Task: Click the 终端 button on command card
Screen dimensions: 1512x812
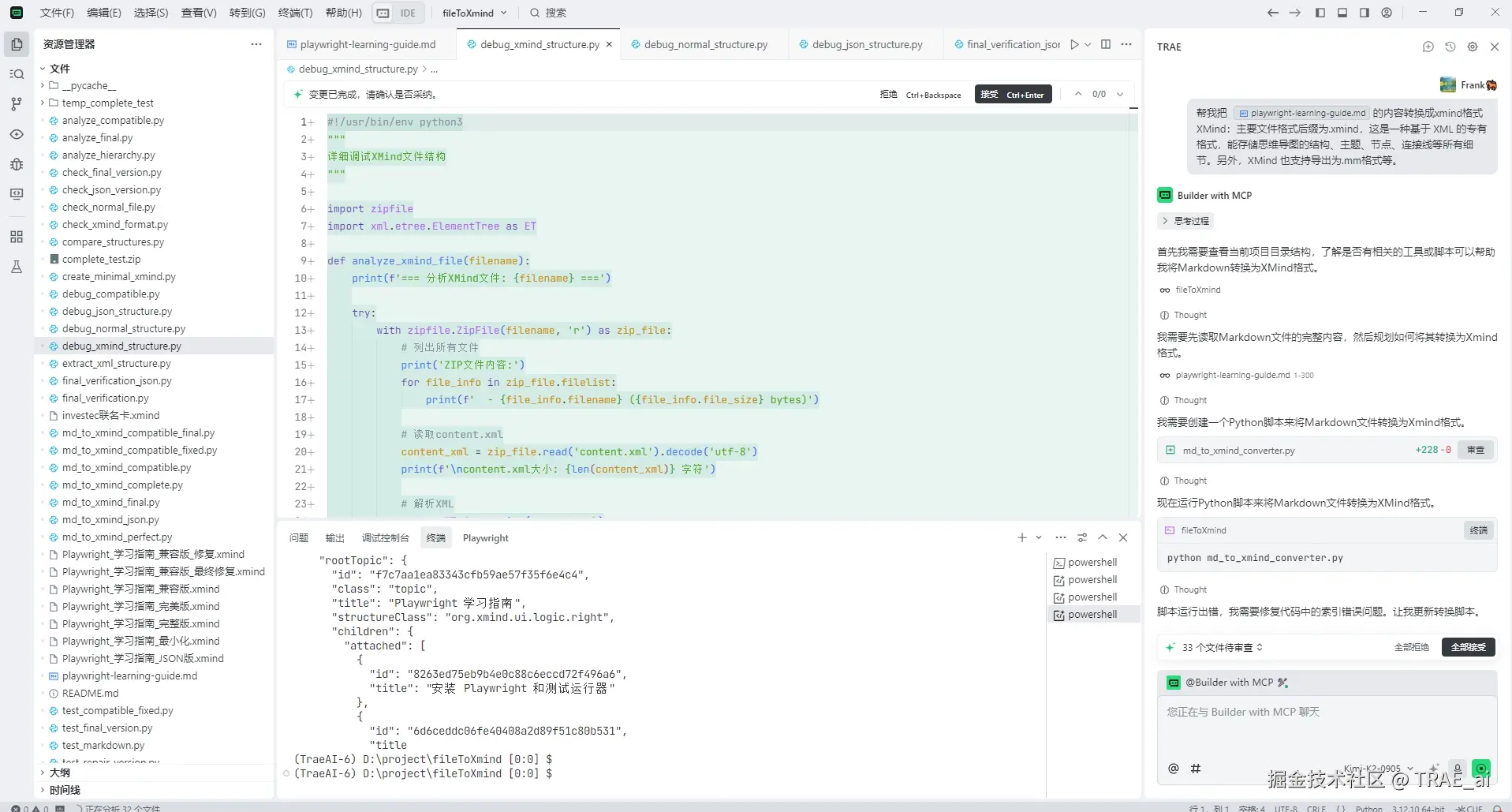Action: point(1479,530)
